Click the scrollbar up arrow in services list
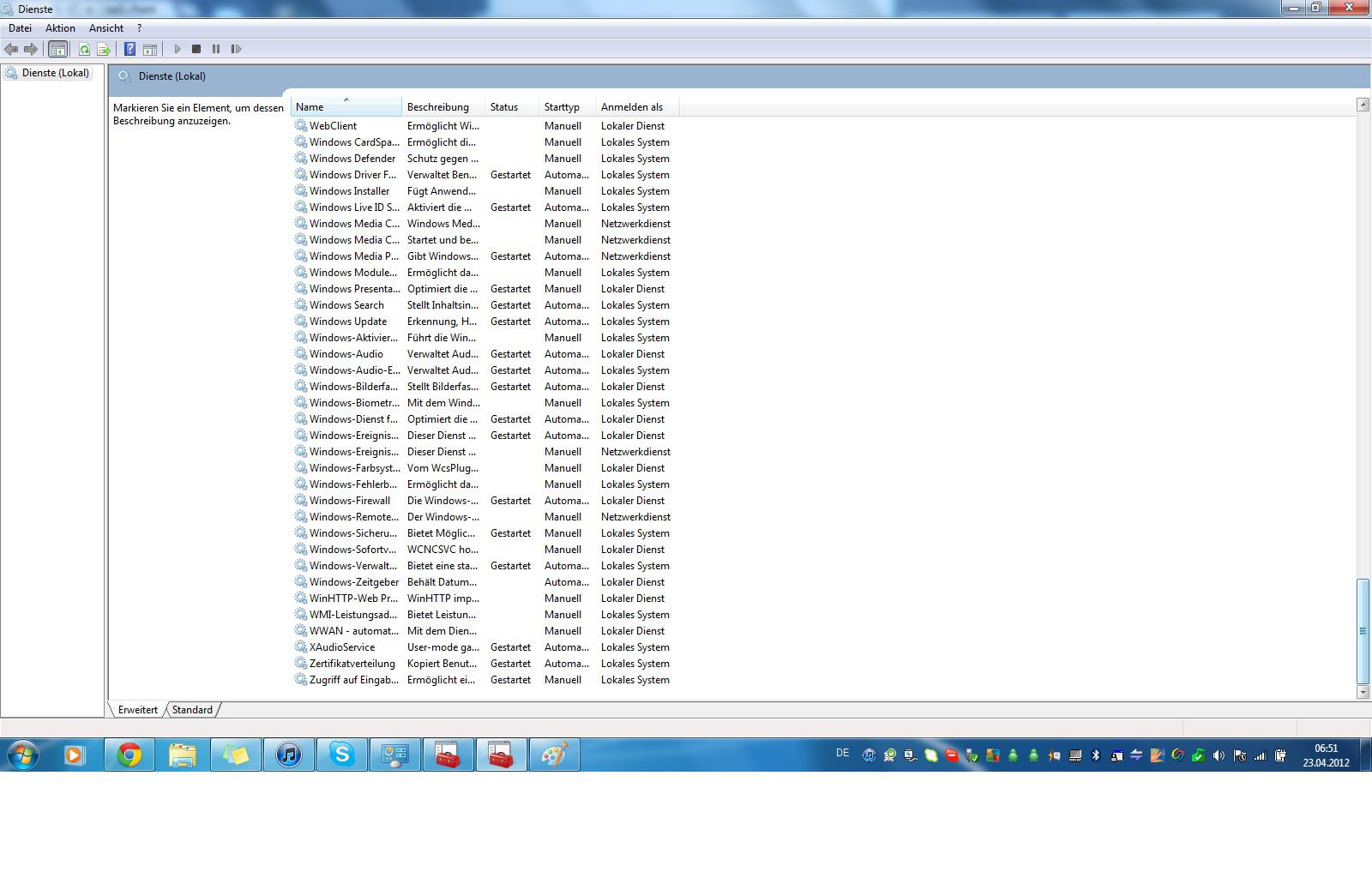1372x878 pixels. click(x=1363, y=105)
